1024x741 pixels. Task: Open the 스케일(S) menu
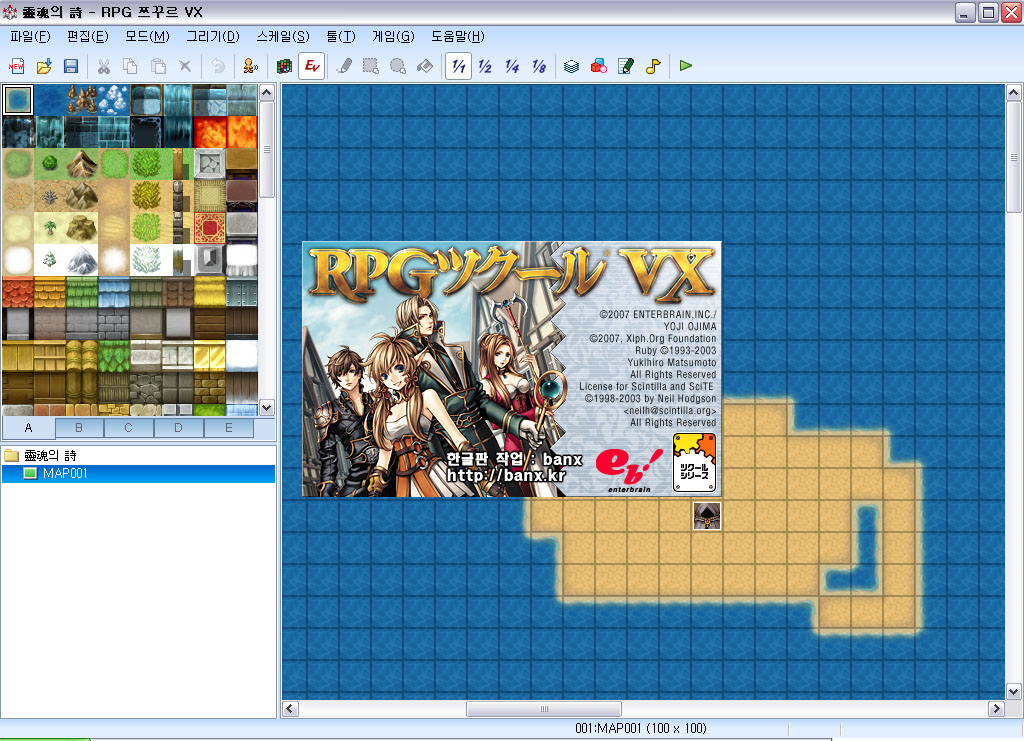(x=283, y=37)
